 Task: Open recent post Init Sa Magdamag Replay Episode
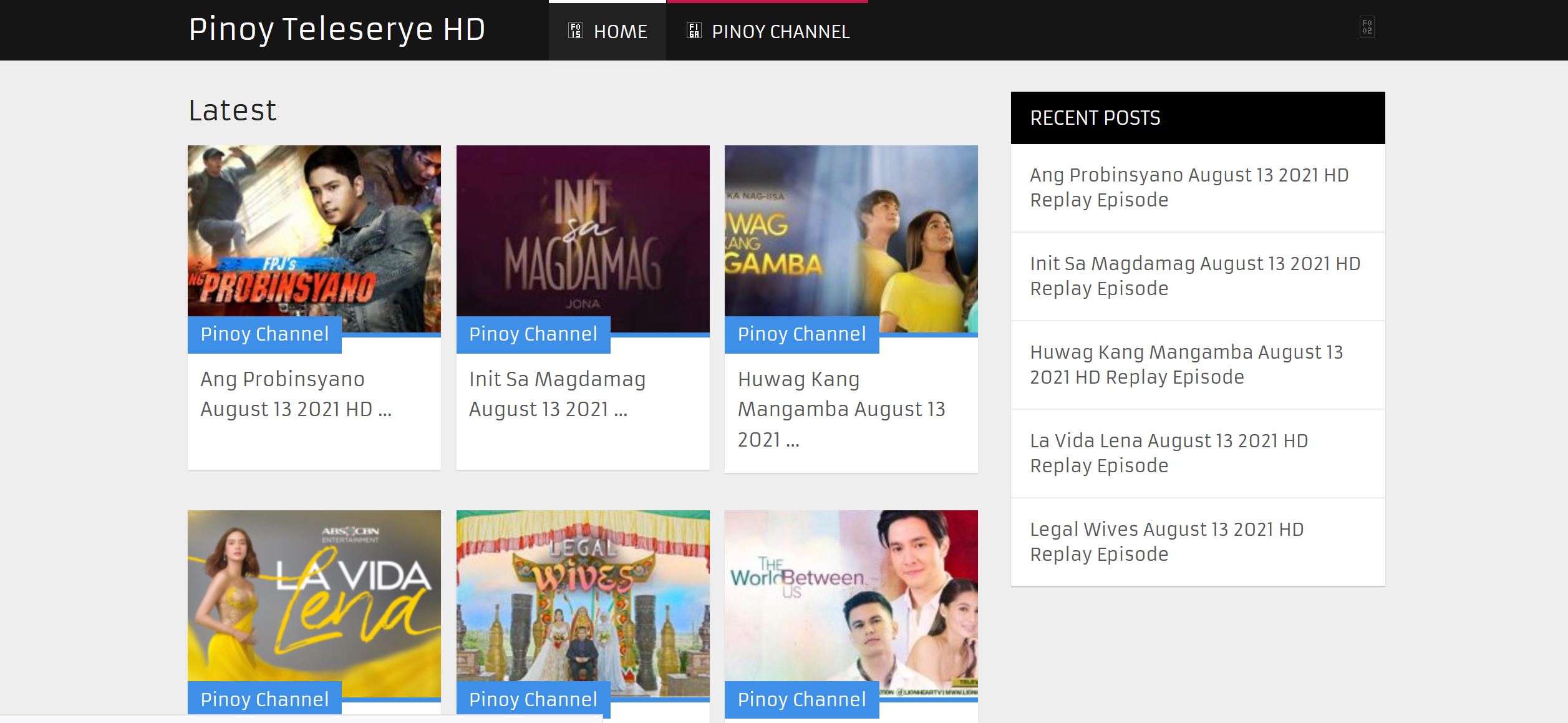point(1195,276)
